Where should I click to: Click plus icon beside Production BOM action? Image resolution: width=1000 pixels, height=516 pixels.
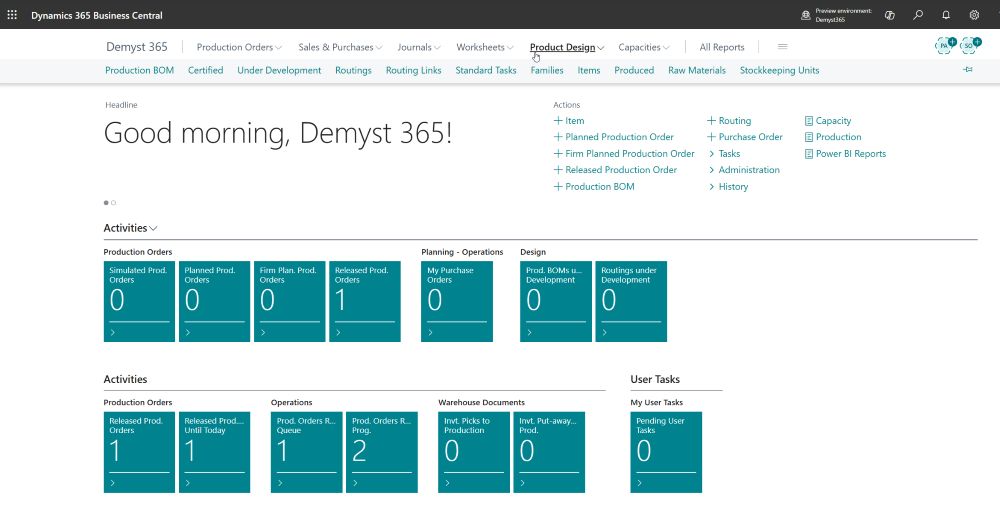coord(558,187)
